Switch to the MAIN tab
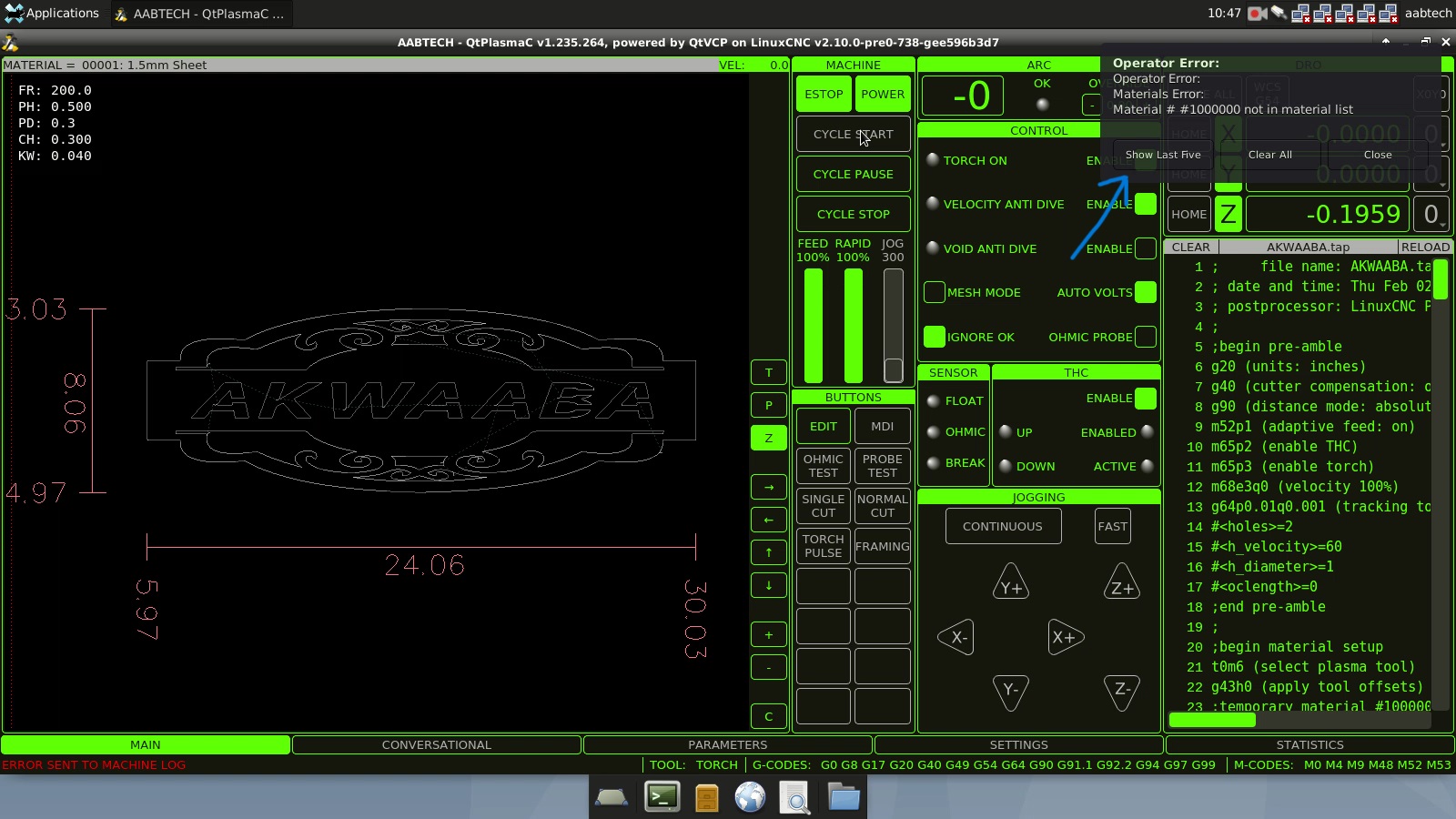The image size is (1456, 819). [x=146, y=744]
